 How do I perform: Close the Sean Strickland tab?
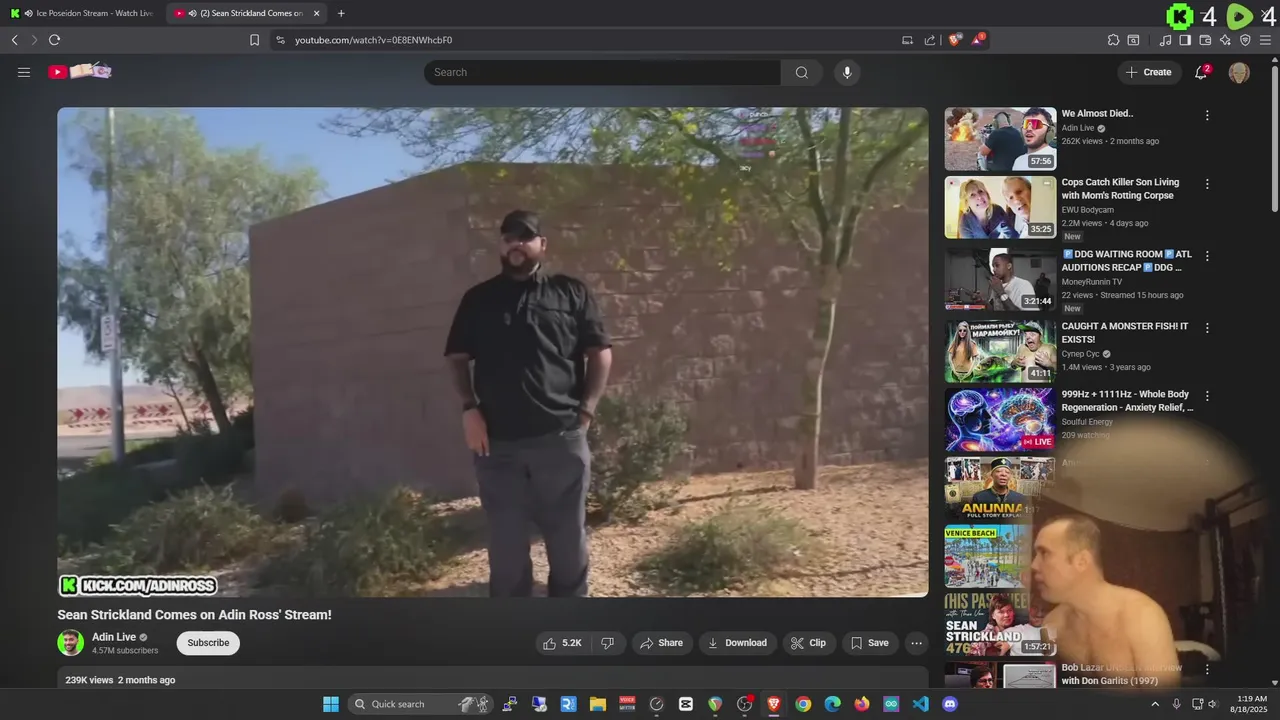coord(317,13)
